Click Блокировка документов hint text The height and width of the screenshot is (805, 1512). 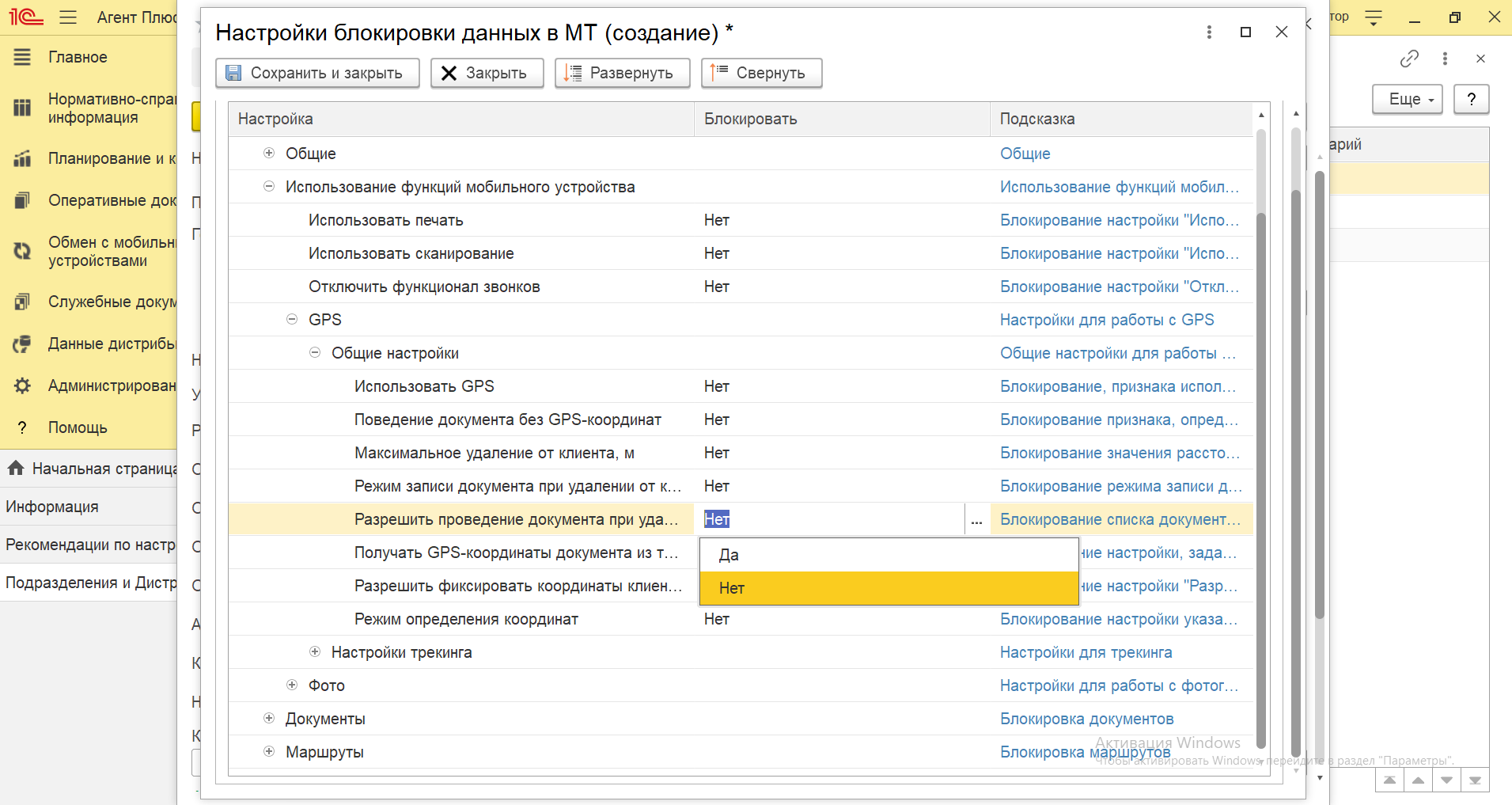1087,719
